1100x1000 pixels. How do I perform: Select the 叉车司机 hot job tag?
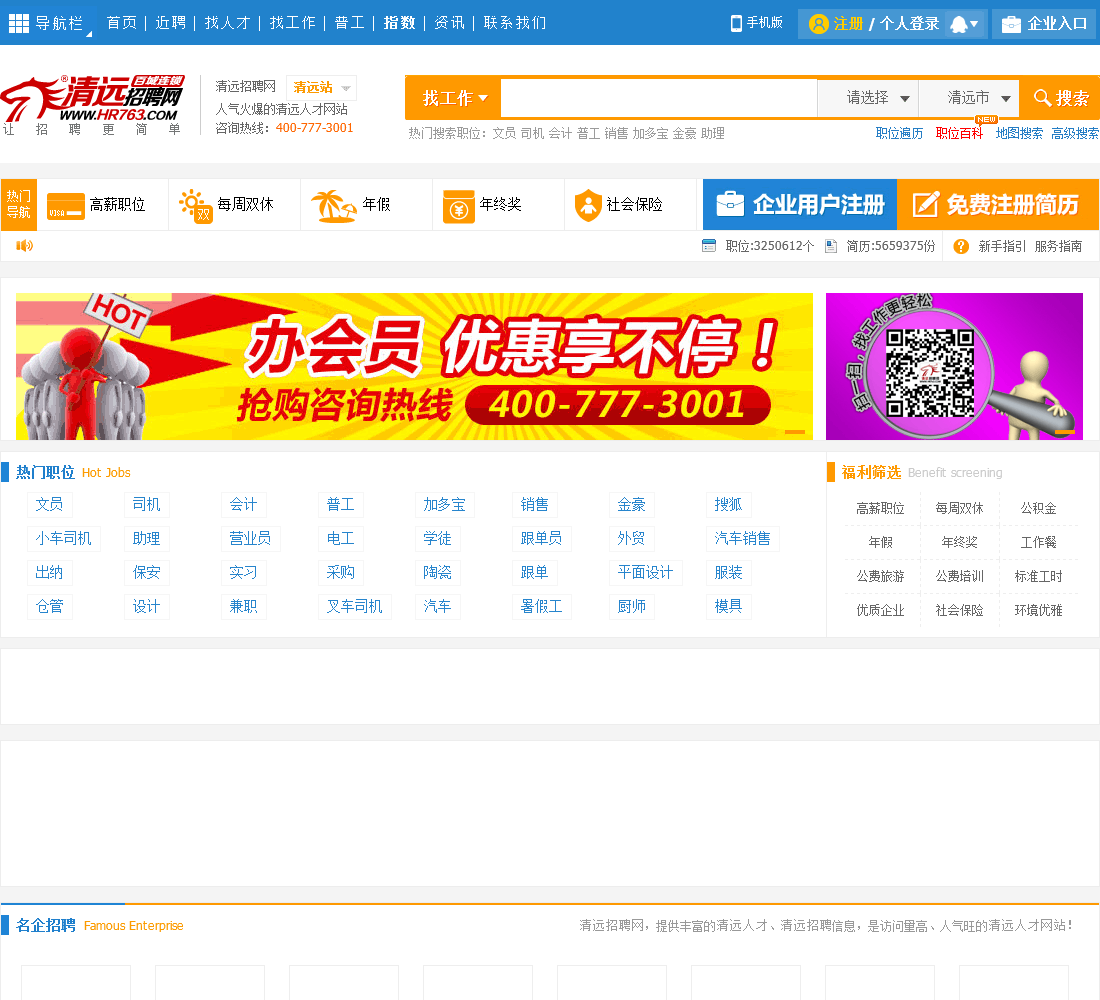pyautogui.click(x=354, y=606)
